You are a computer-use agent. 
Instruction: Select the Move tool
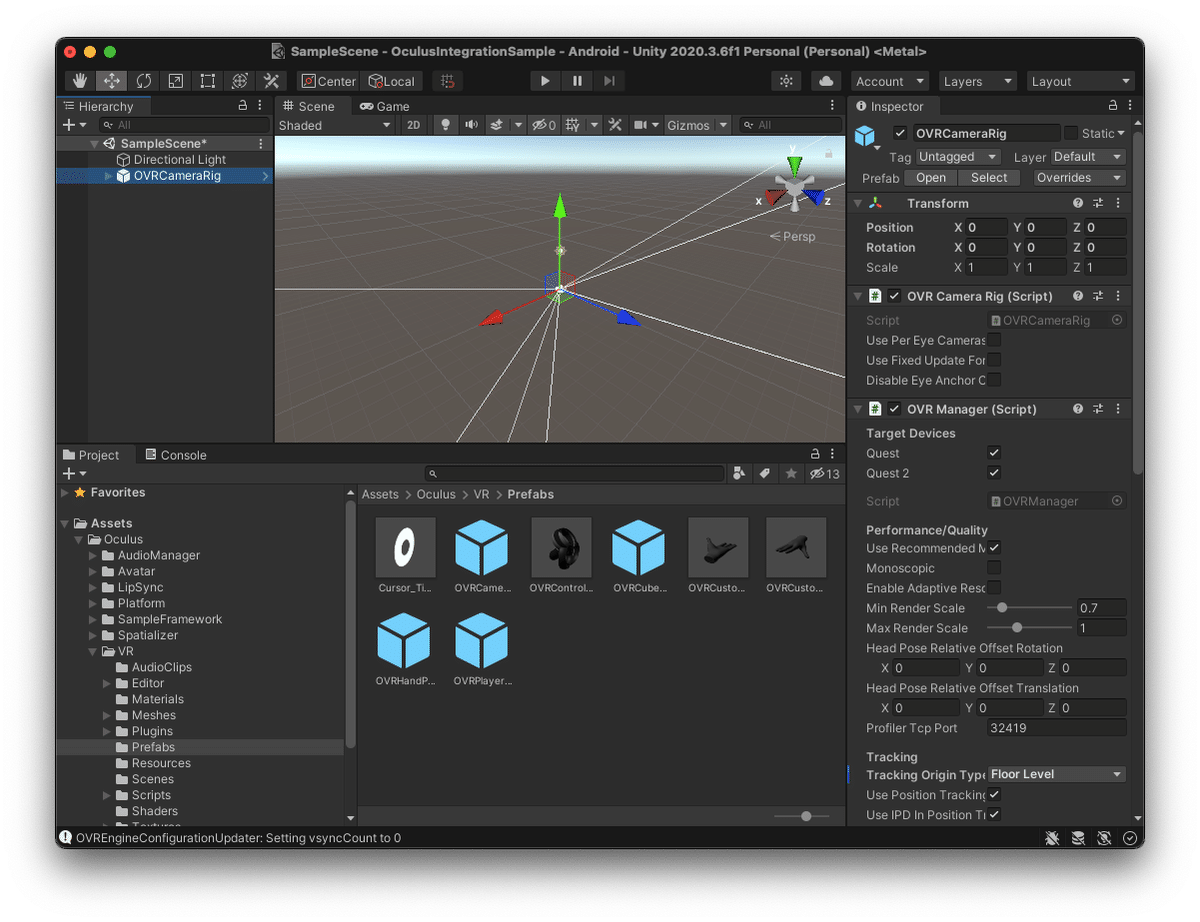click(112, 81)
